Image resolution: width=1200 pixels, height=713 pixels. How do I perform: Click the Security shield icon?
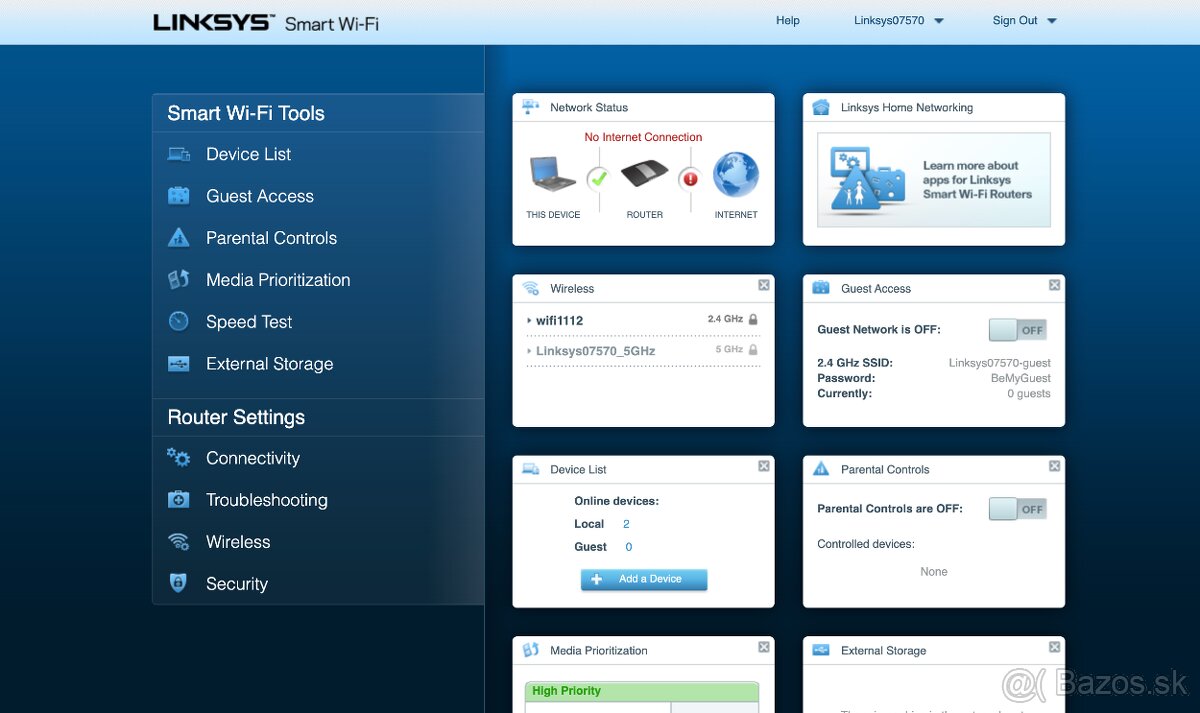tap(179, 584)
